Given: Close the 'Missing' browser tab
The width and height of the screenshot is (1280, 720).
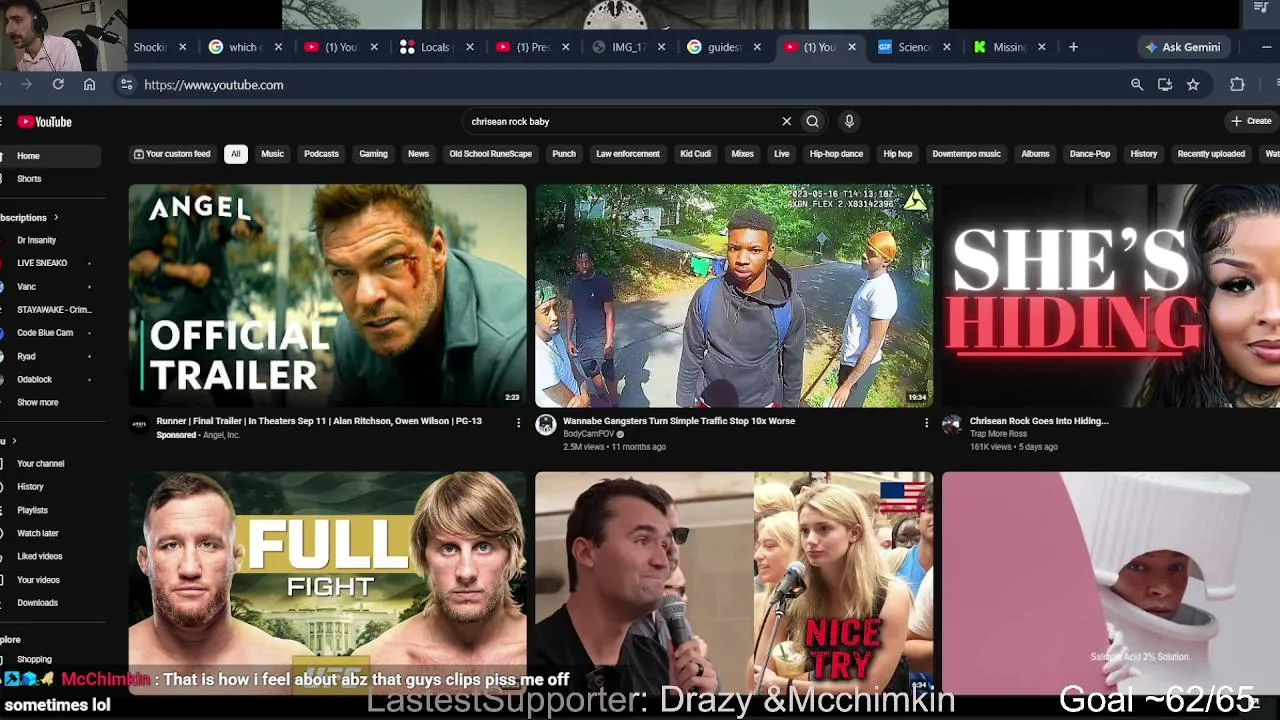Looking at the screenshot, I should click(x=1041, y=47).
